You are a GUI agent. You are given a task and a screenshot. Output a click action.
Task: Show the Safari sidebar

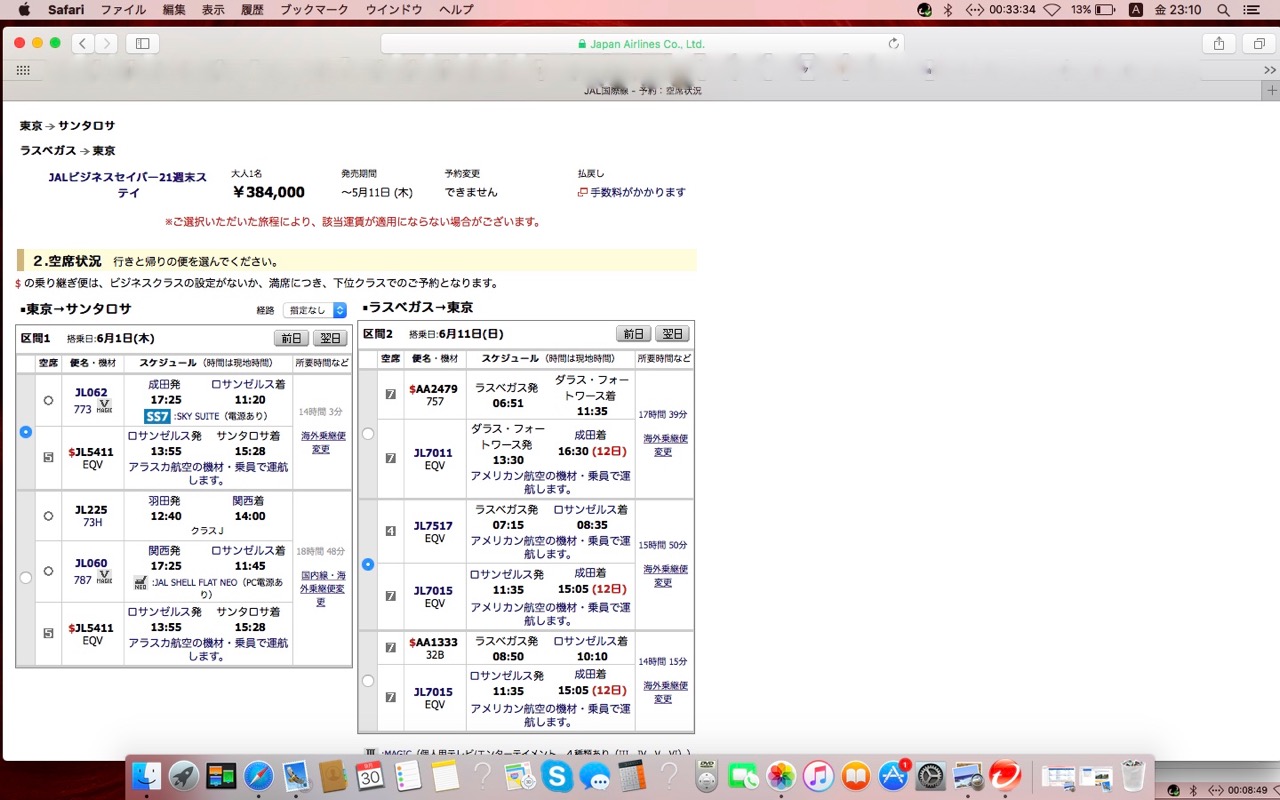pyautogui.click(x=142, y=43)
